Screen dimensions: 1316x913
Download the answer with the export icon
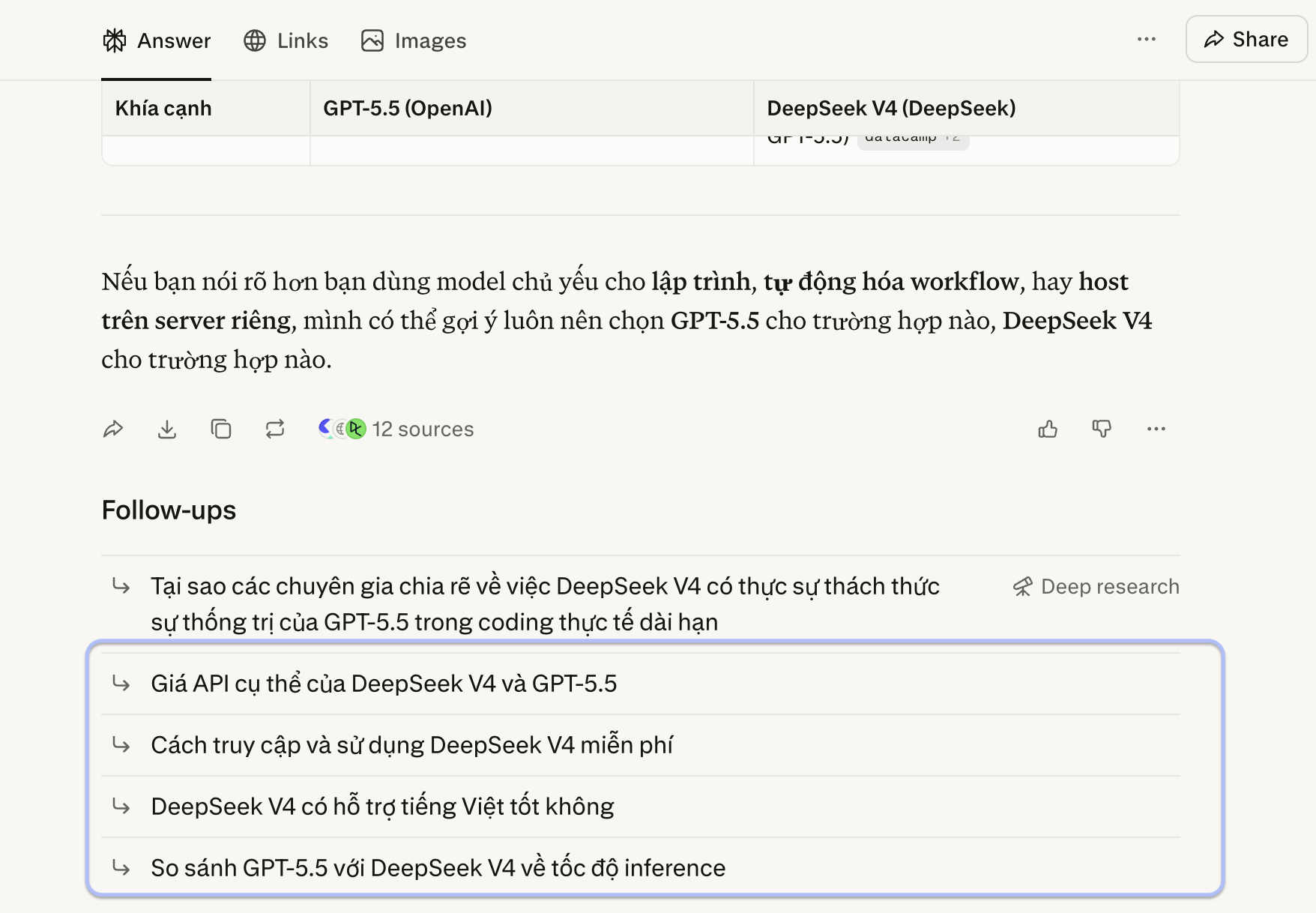click(x=167, y=429)
